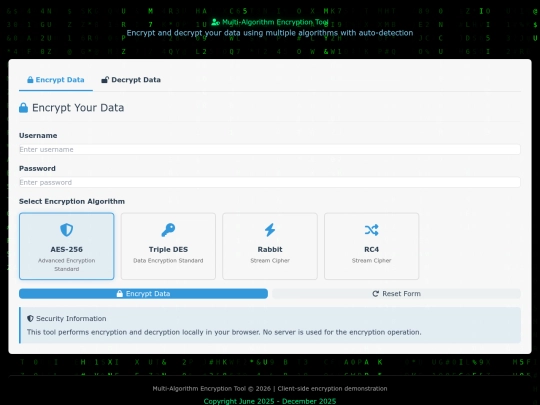Click the user-lock icon in page title
Screen dimensions: 540x405
[216, 22]
